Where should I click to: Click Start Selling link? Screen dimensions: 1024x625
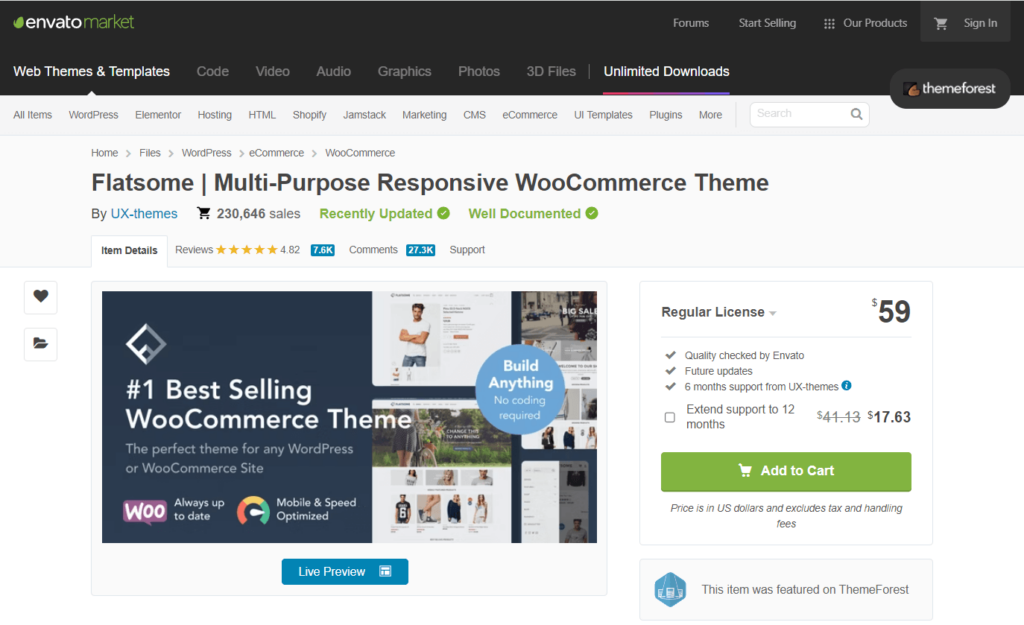click(x=767, y=24)
